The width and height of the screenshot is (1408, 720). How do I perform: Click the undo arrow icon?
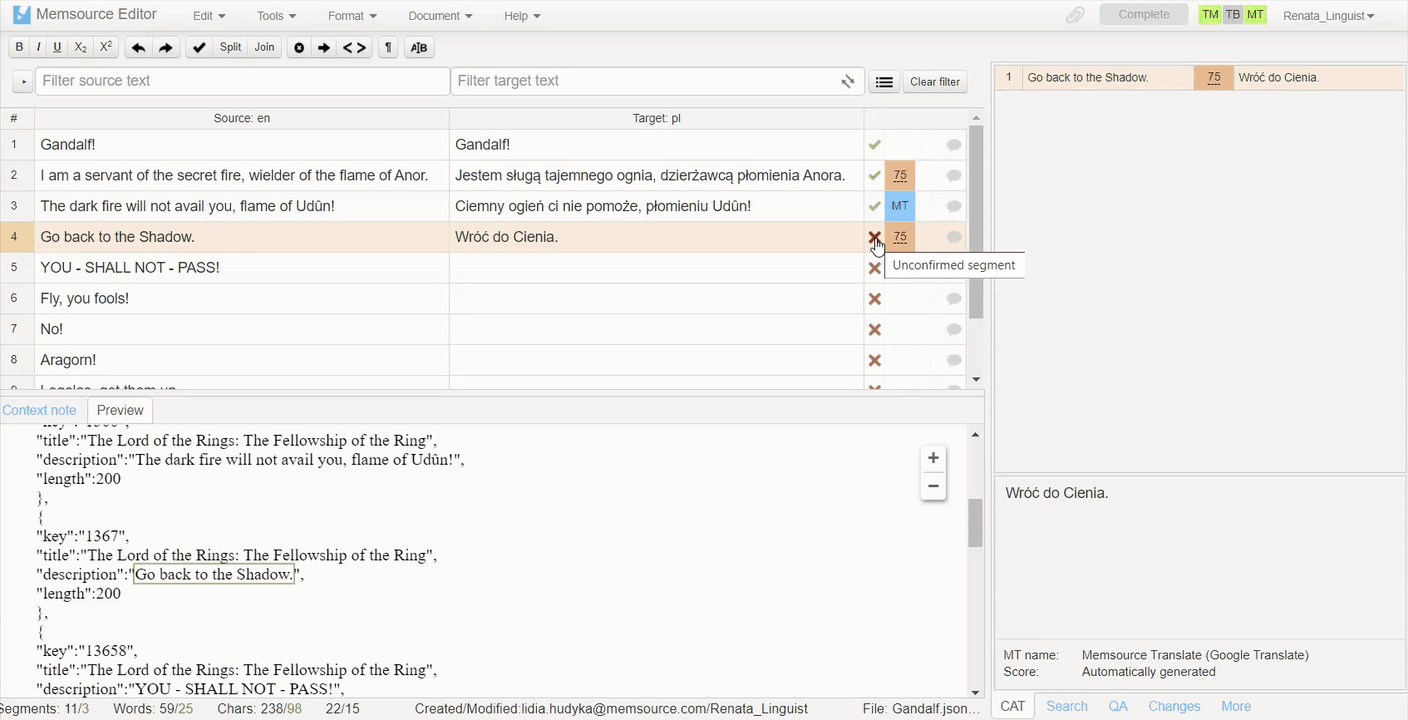(138, 48)
